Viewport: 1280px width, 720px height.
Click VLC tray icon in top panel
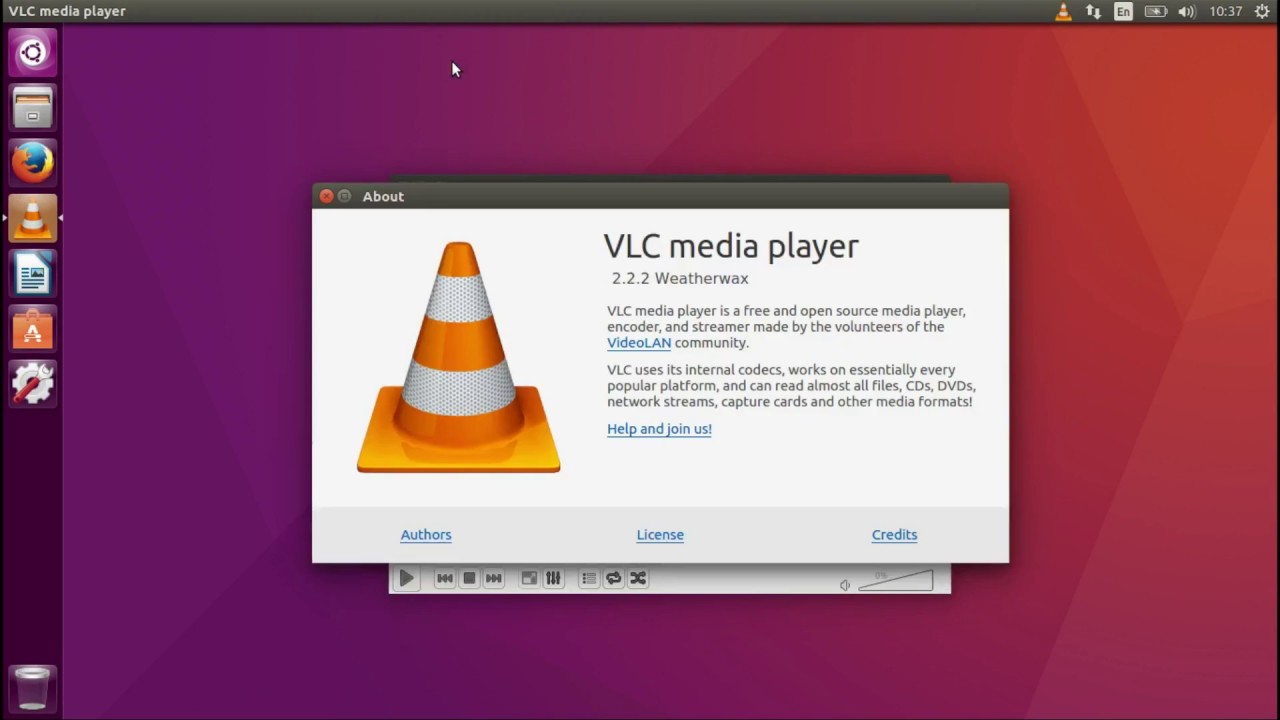1063,12
